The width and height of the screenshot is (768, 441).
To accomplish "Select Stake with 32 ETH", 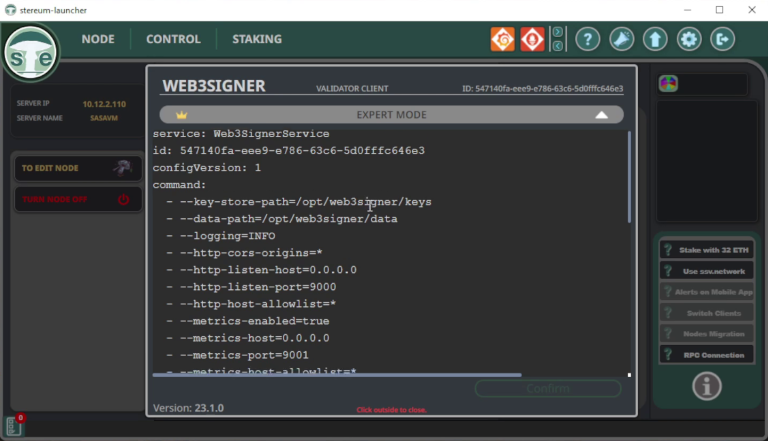I will click(706, 250).
